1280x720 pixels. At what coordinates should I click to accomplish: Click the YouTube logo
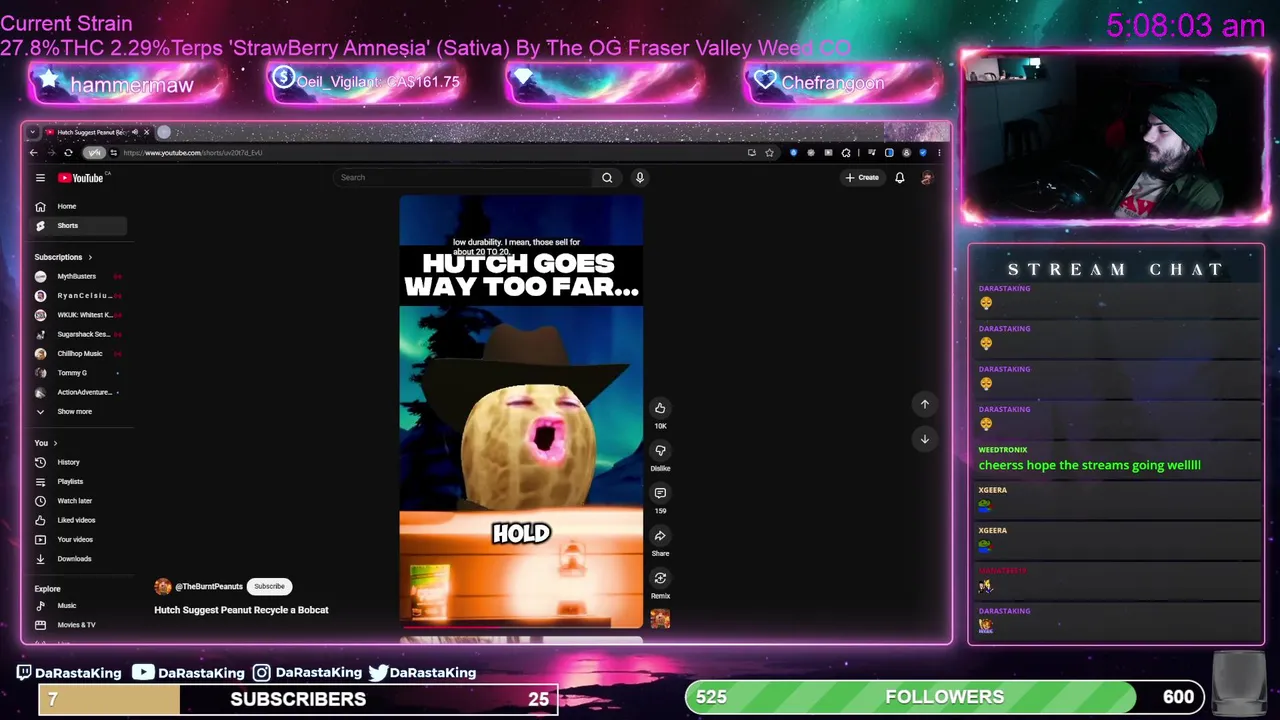tap(82, 178)
